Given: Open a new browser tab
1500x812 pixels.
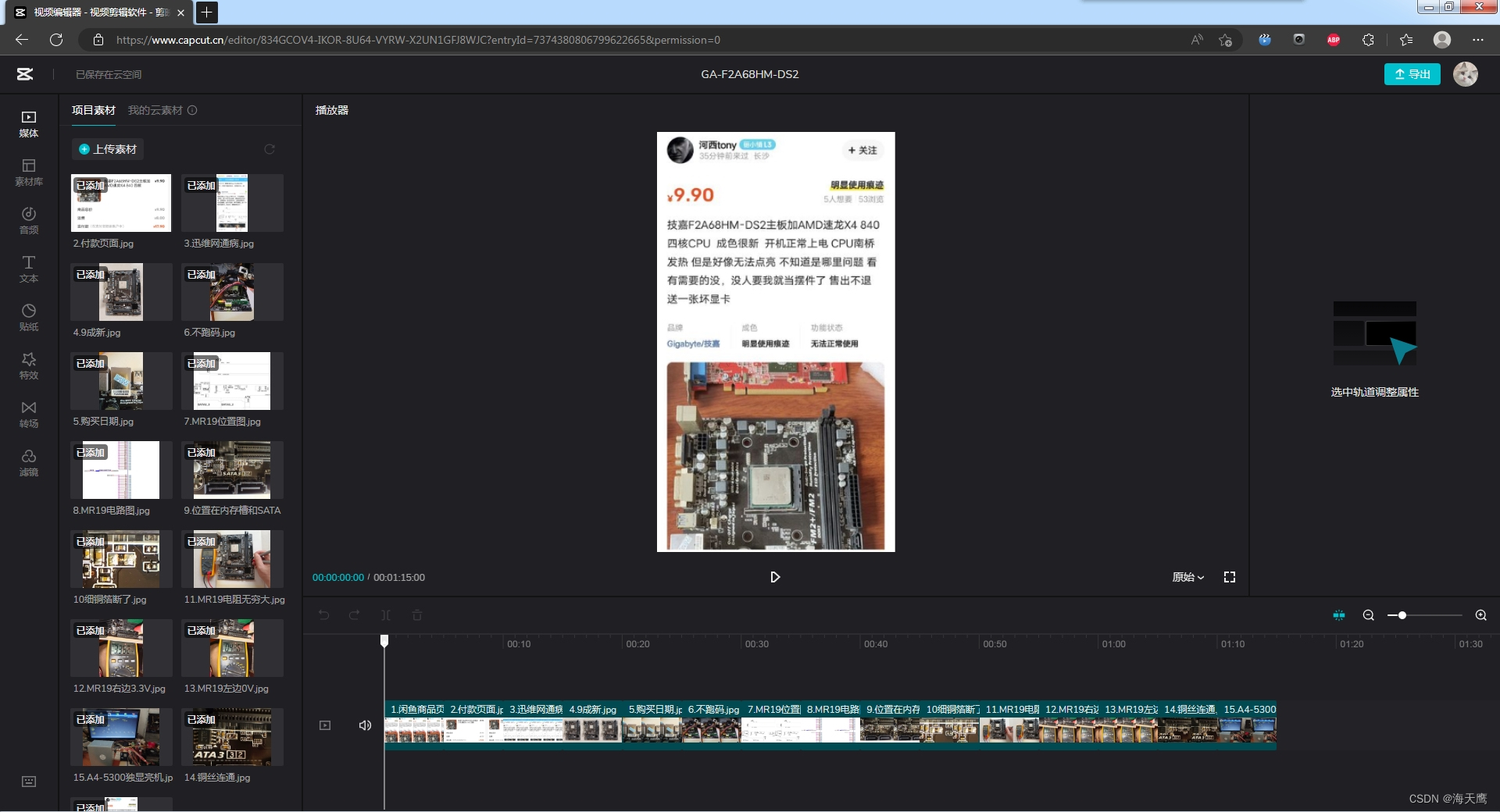Looking at the screenshot, I should pos(206,12).
